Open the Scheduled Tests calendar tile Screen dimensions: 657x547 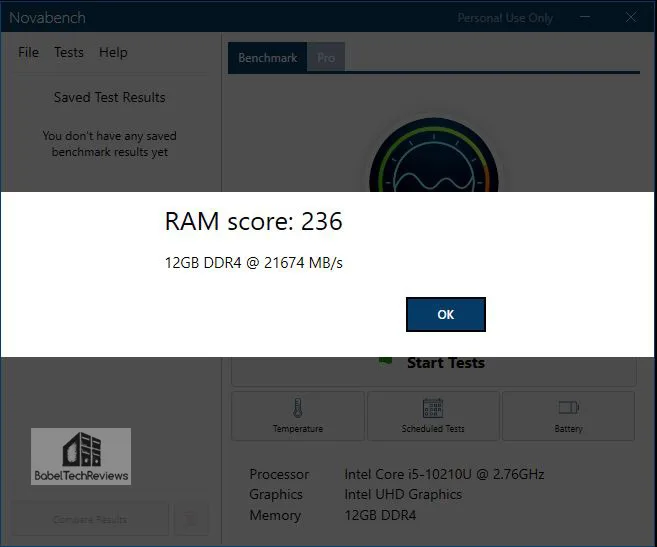433,416
